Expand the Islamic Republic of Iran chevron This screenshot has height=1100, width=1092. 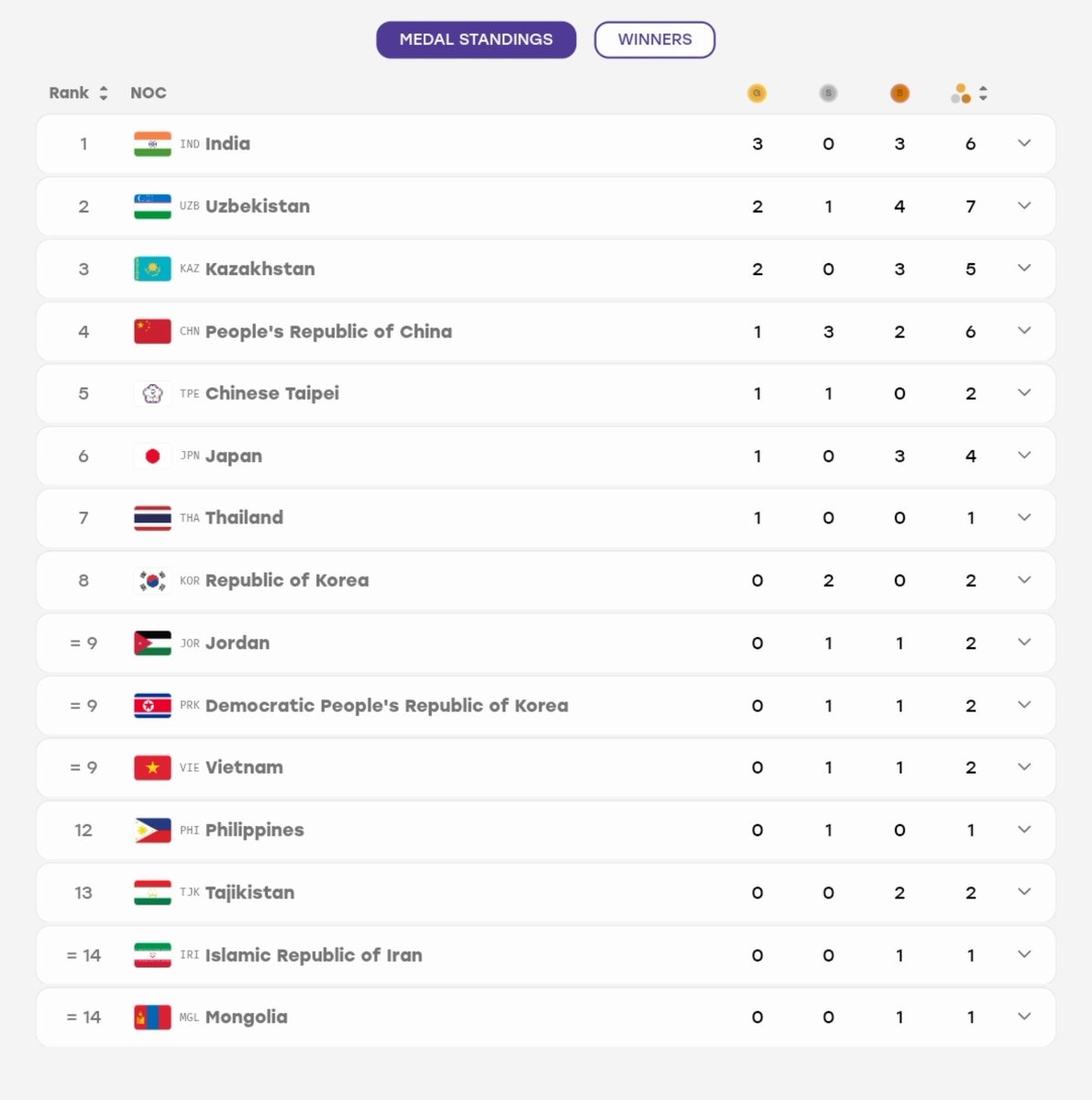point(1024,953)
